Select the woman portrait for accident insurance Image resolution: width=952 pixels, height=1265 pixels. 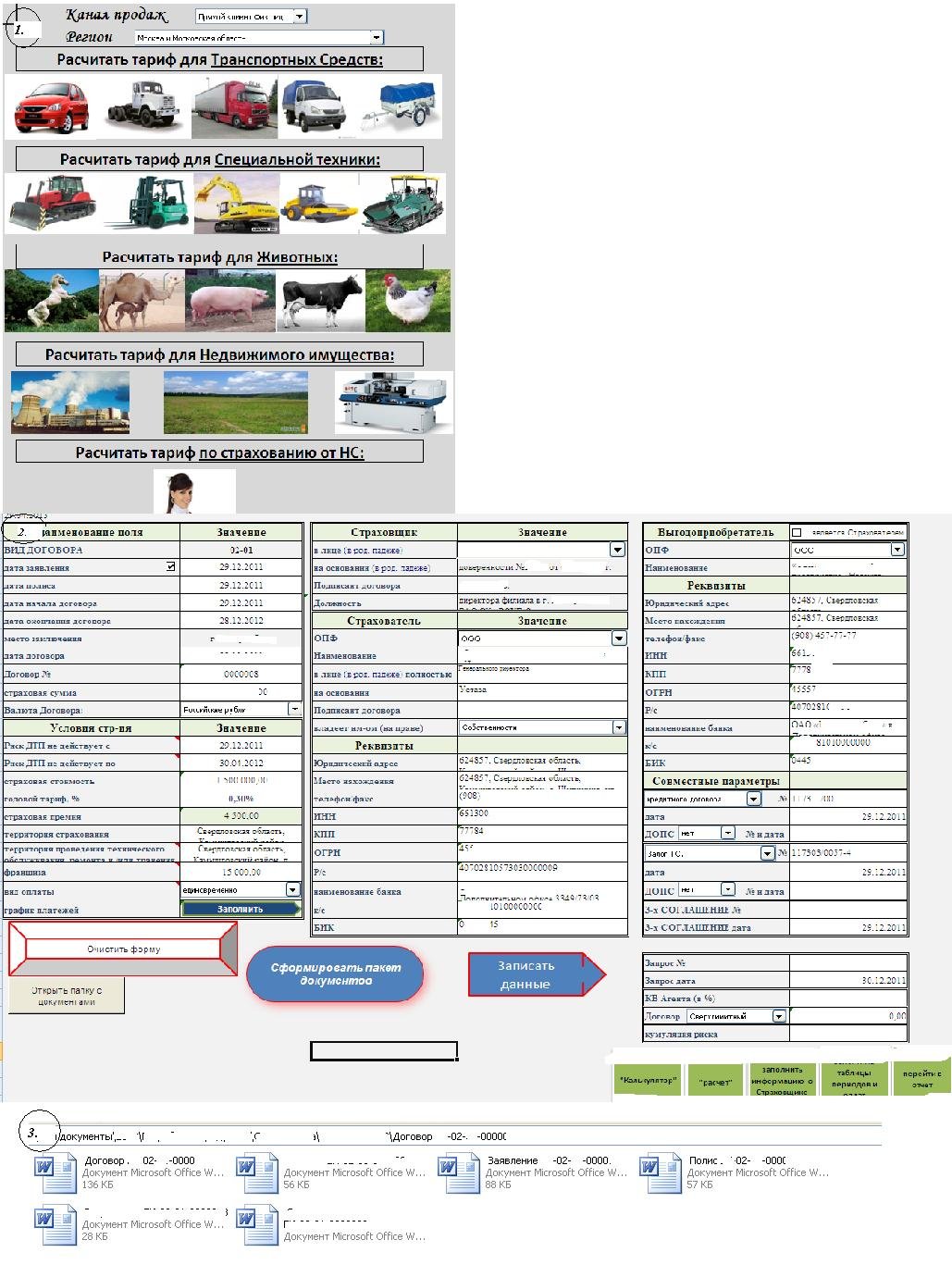click(x=194, y=490)
